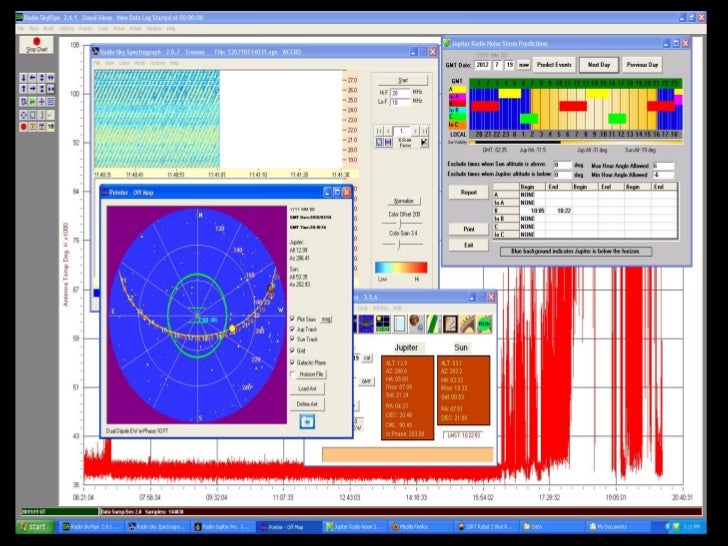
Task: Click the Stop Chart button in SkyPipe
Action: (x=37, y=45)
